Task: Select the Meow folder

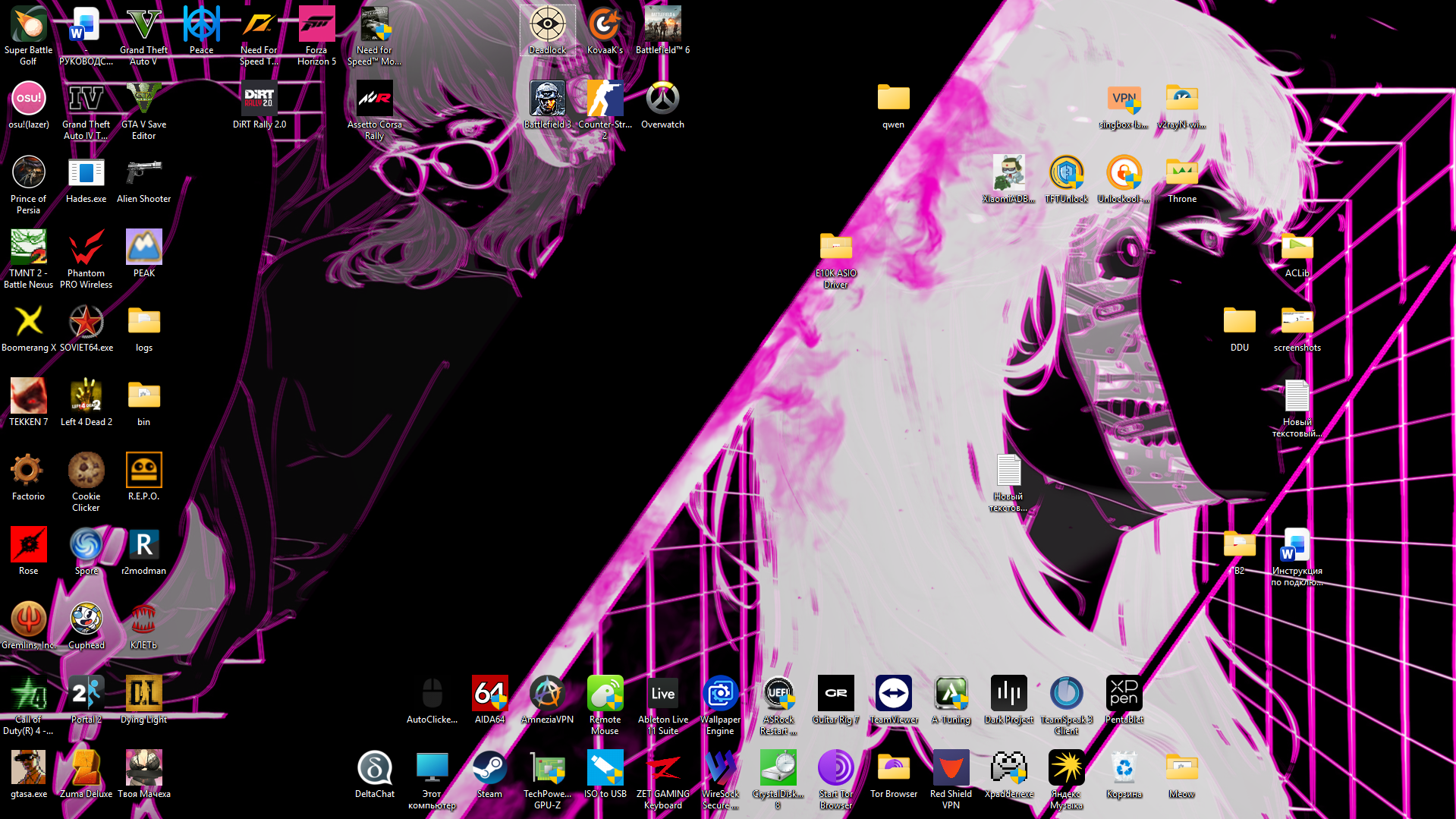Action: click(x=1182, y=774)
